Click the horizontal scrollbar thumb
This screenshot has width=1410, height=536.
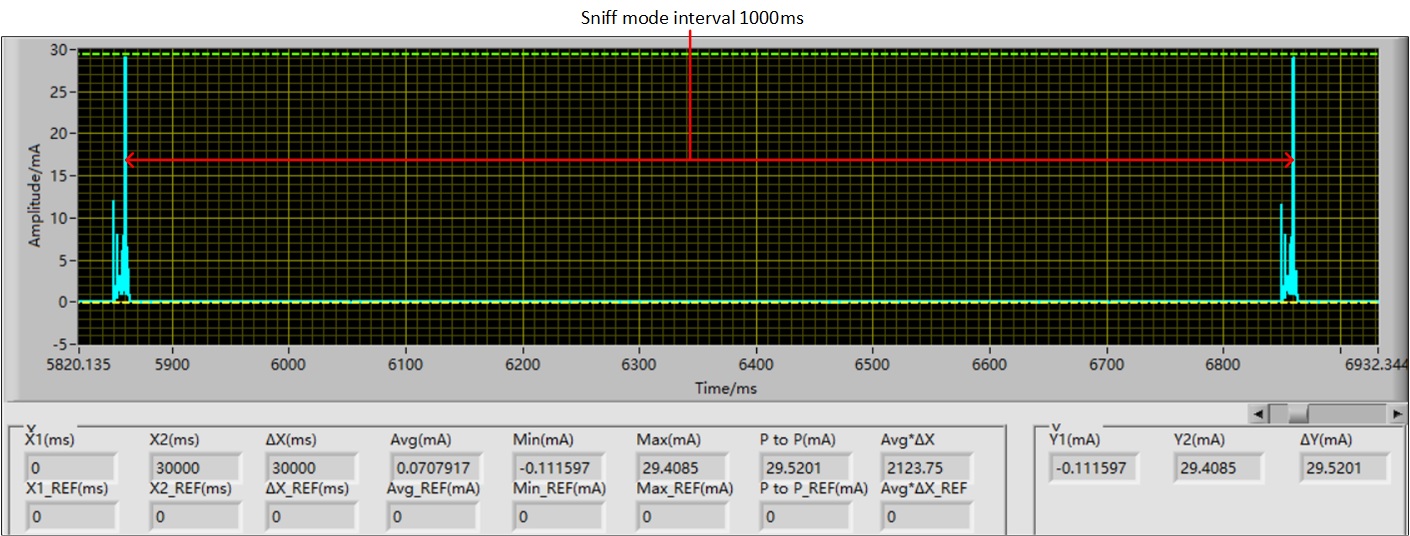click(x=1297, y=413)
